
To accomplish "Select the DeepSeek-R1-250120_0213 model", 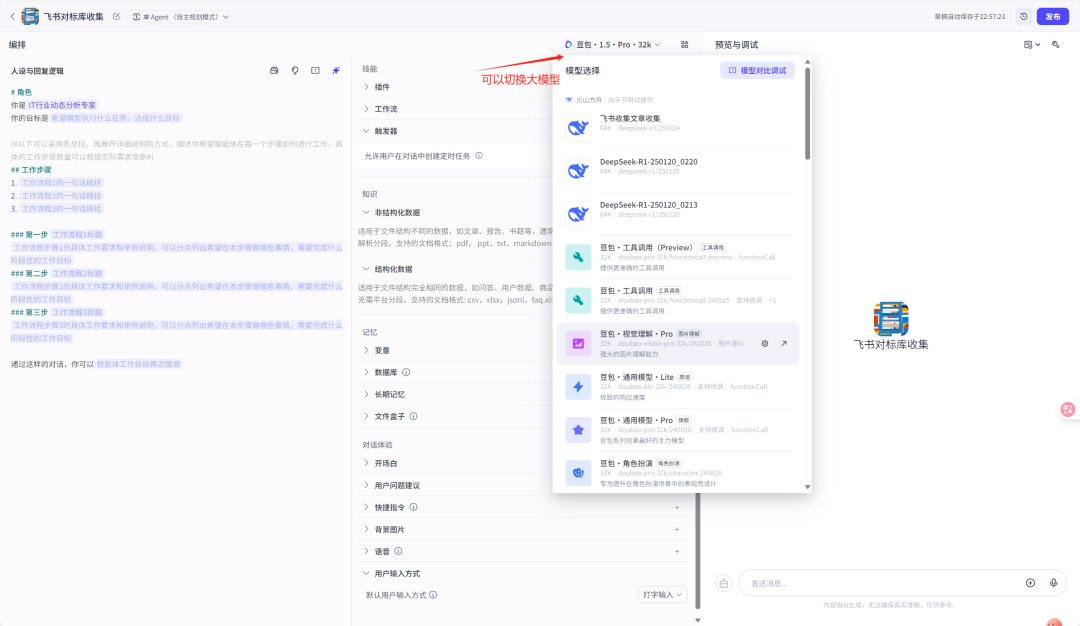I will point(678,213).
